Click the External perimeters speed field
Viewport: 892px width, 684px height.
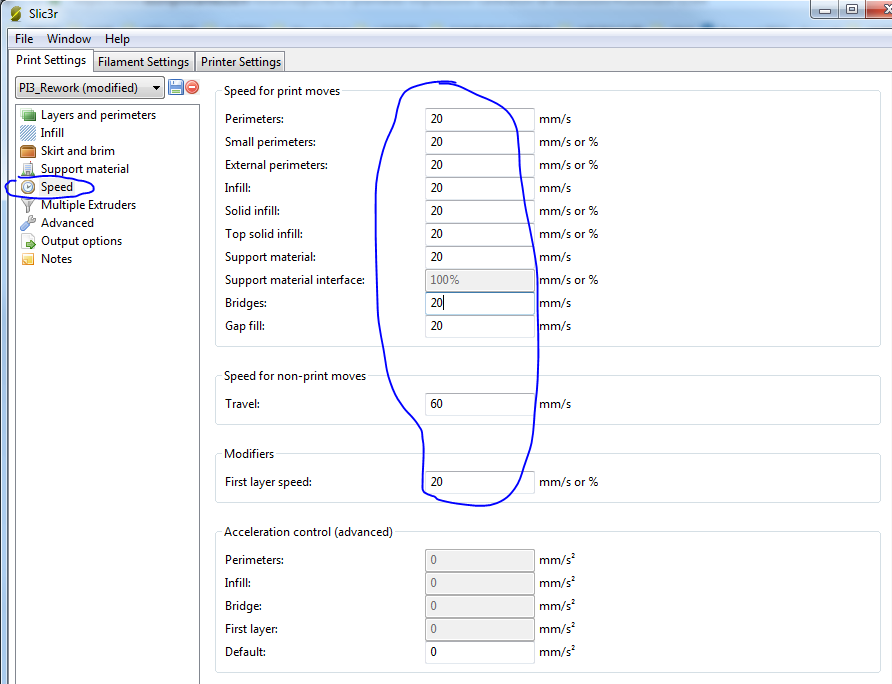point(480,165)
